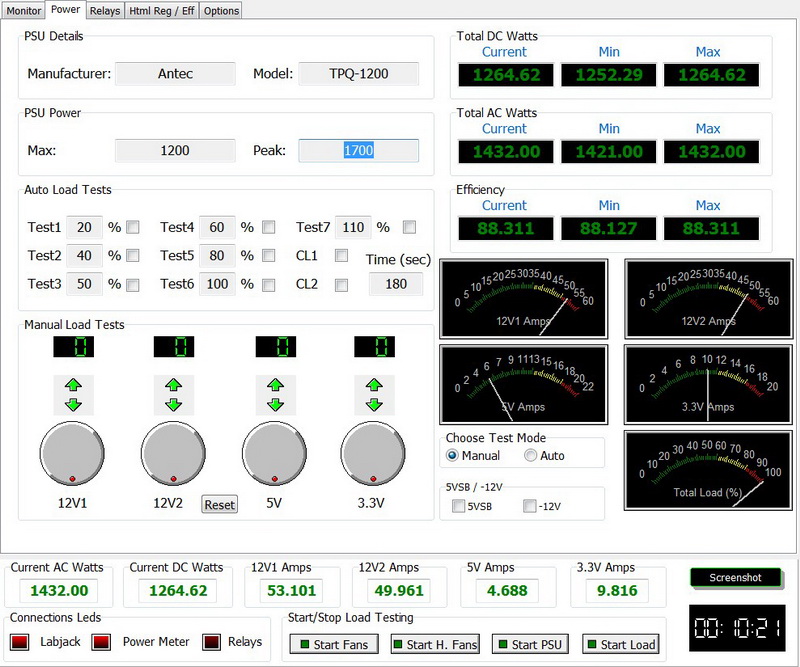Click the Labjack connection LED indicator
This screenshot has width=800, height=667.
(21, 642)
